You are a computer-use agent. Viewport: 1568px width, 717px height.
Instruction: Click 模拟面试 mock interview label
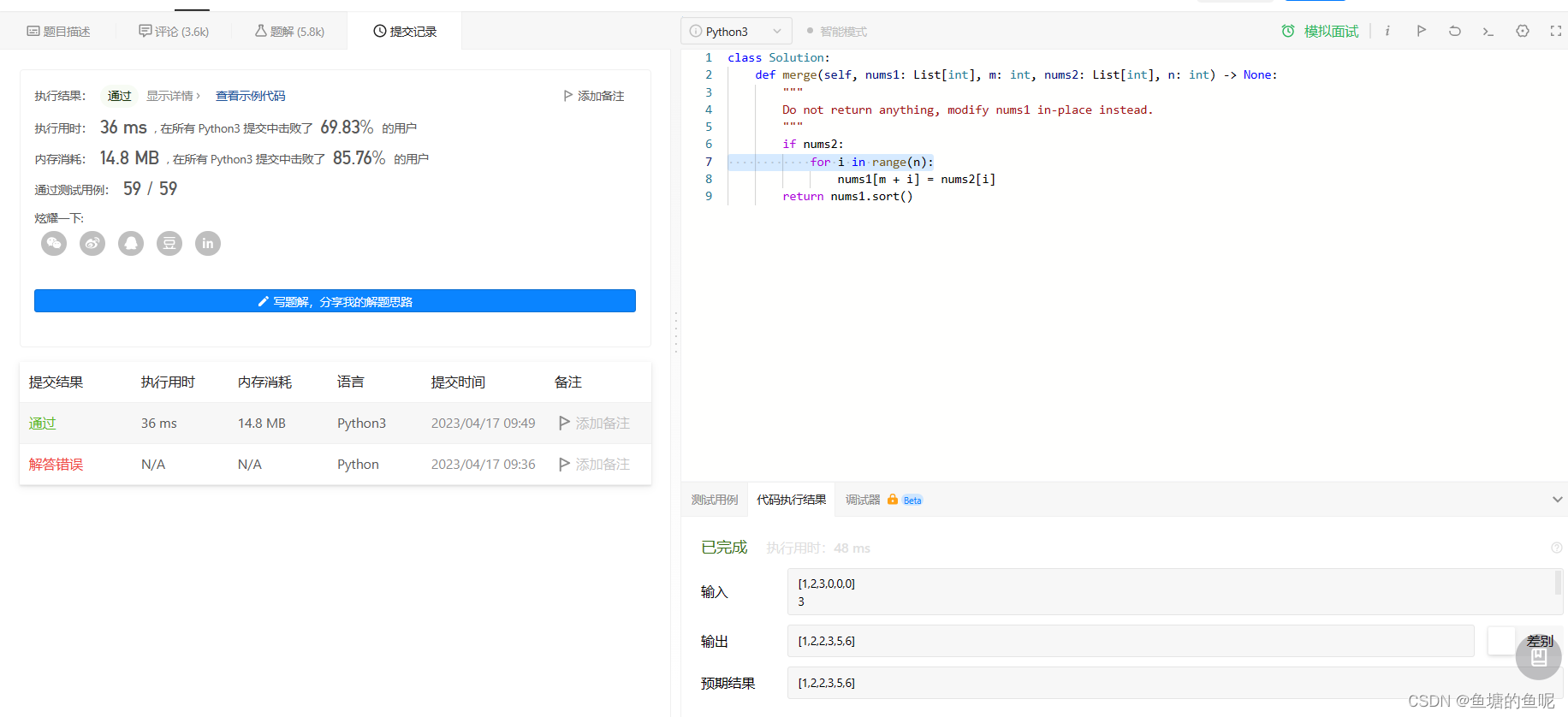[1331, 32]
